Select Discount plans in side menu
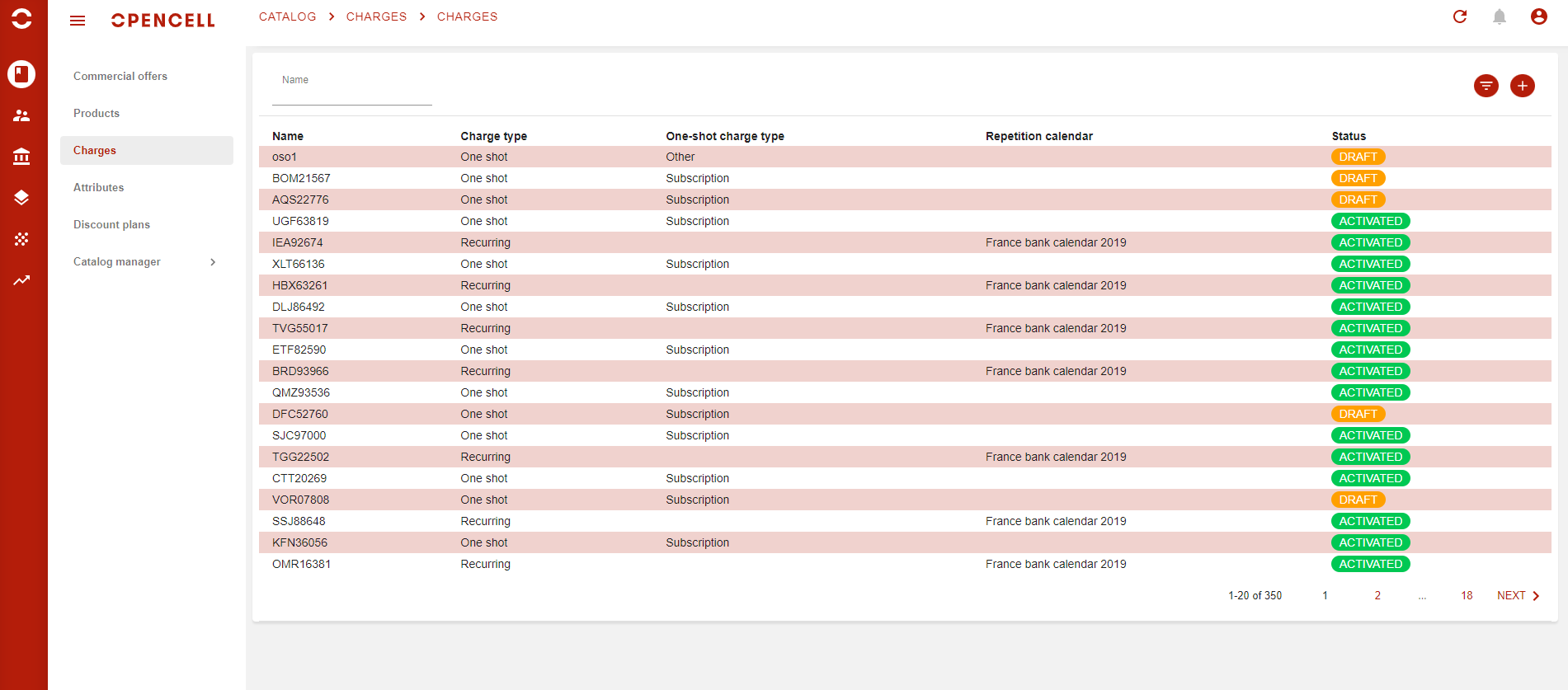 [x=111, y=224]
